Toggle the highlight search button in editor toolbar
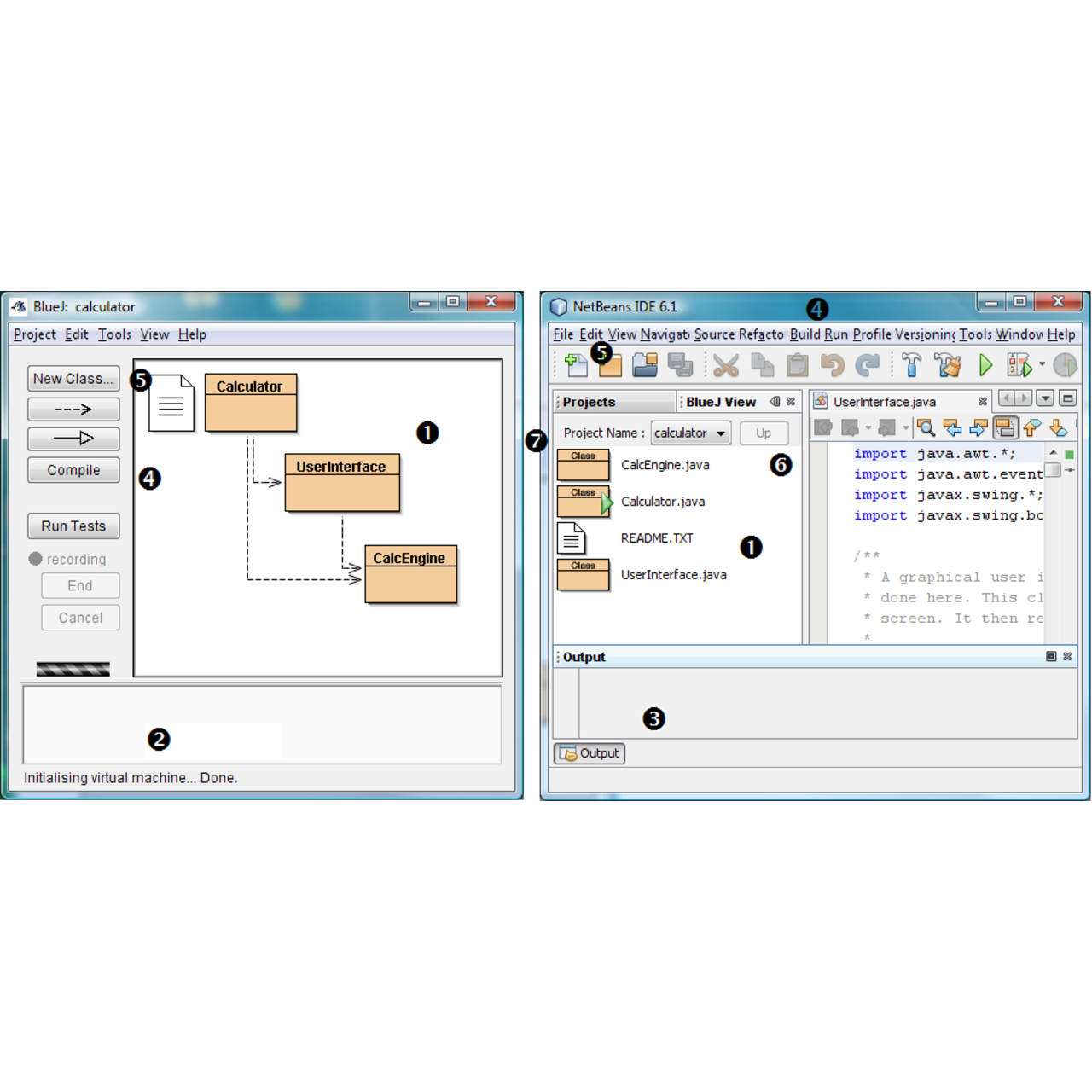This screenshot has width=1092, height=1092. coord(1005,427)
